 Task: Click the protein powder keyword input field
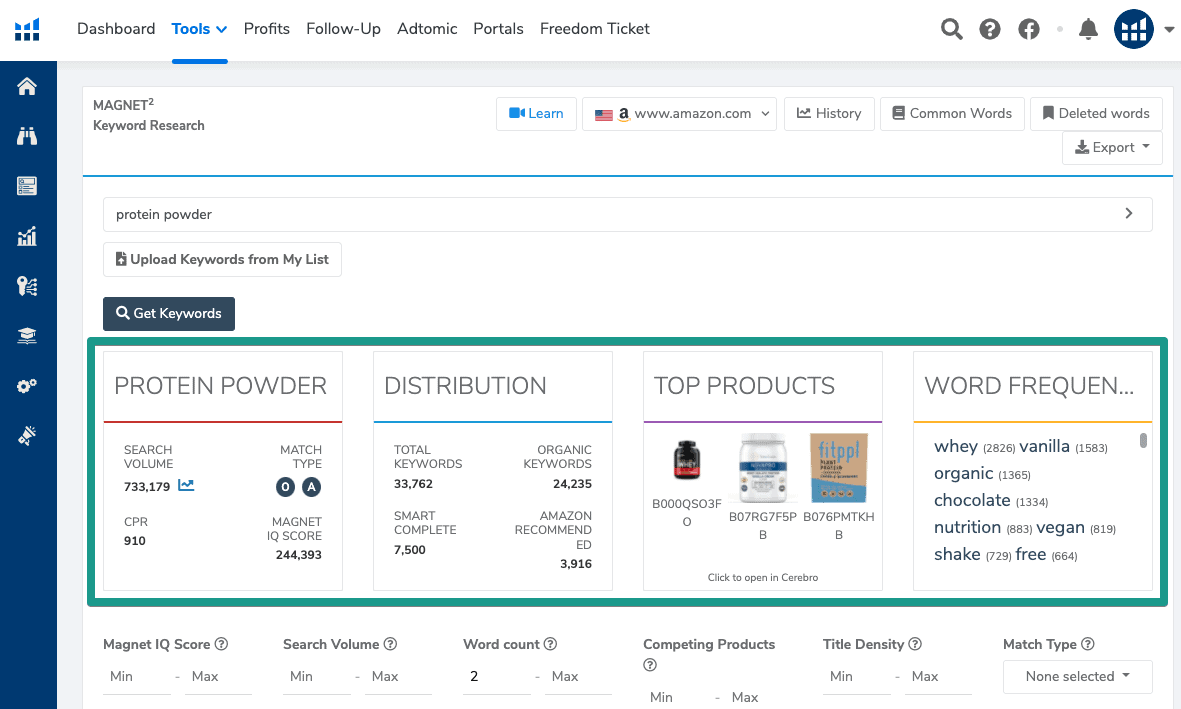click(627, 215)
